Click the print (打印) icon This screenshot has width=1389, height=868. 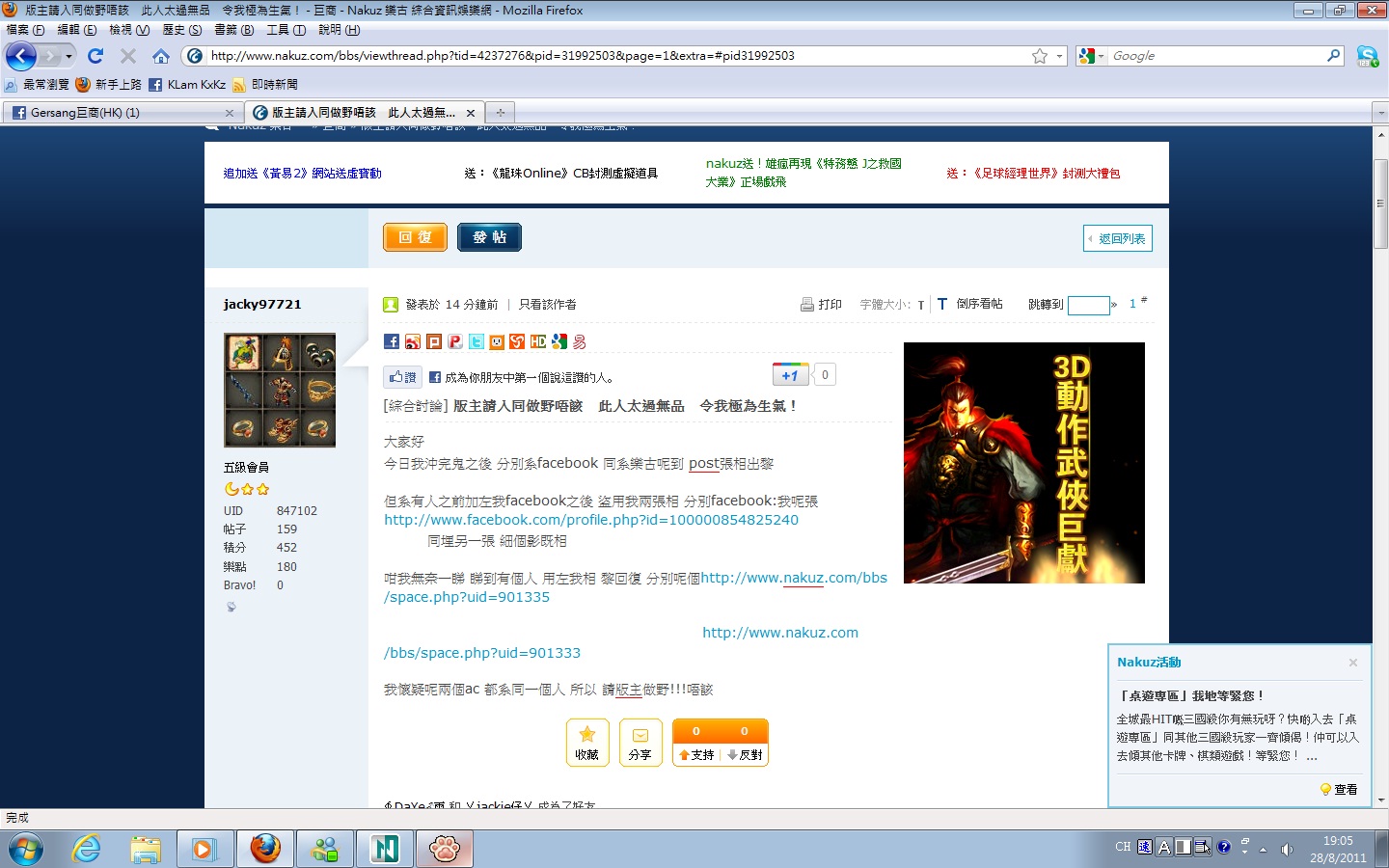tap(807, 305)
